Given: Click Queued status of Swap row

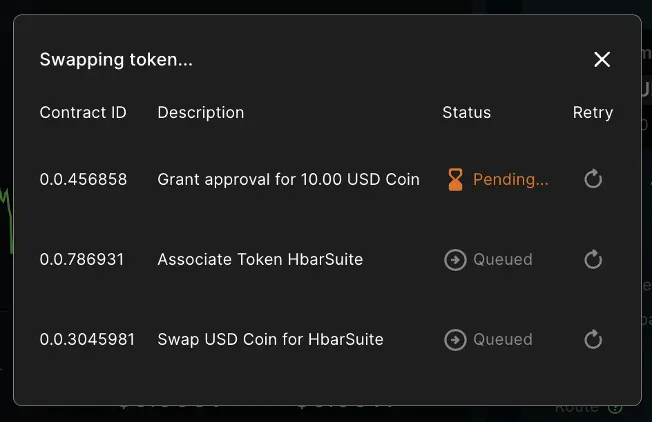Looking at the screenshot, I should click(502, 340).
